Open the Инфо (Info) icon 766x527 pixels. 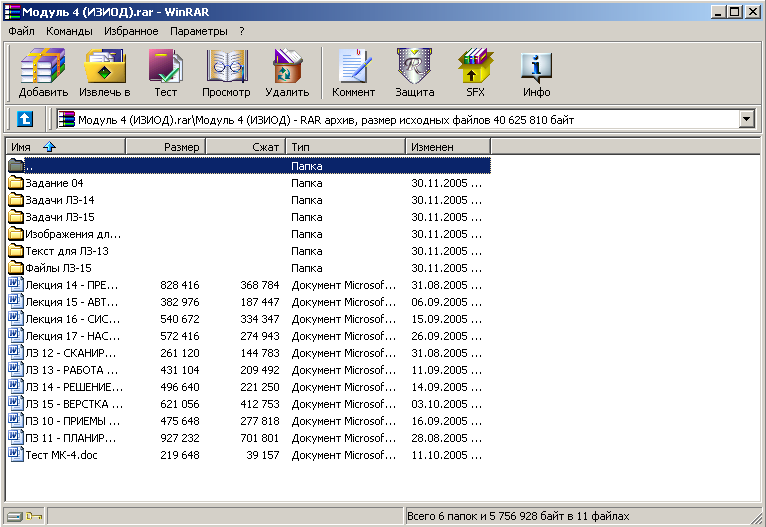click(x=536, y=68)
